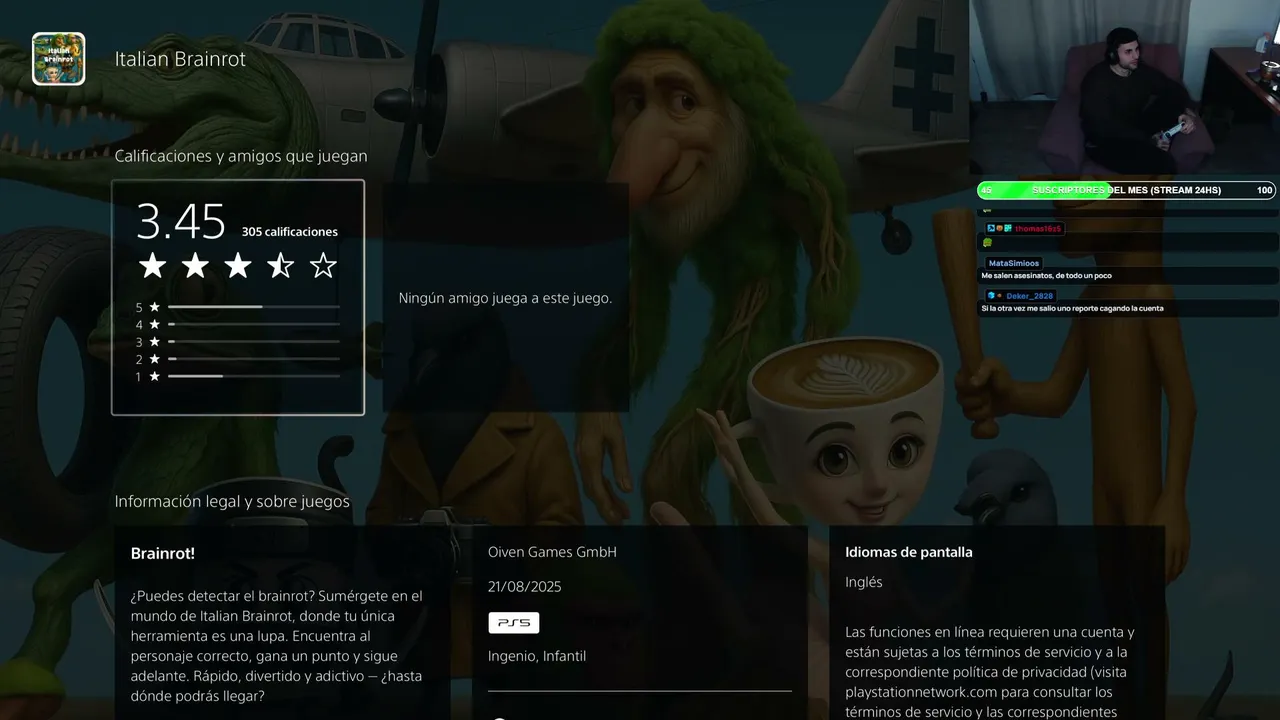Screen dimensions: 1280x720
Task: Click chat username thomas16z5
Action: (1038, 229)
